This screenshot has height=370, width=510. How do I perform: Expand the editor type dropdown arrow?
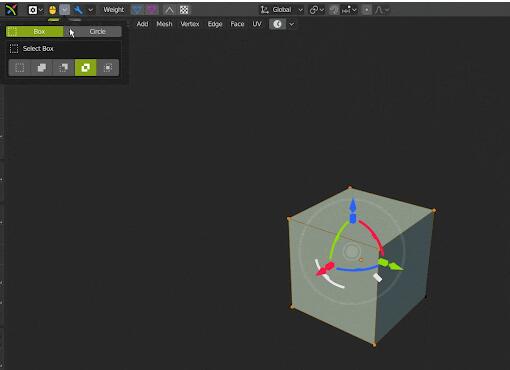[x=41, y=10]
